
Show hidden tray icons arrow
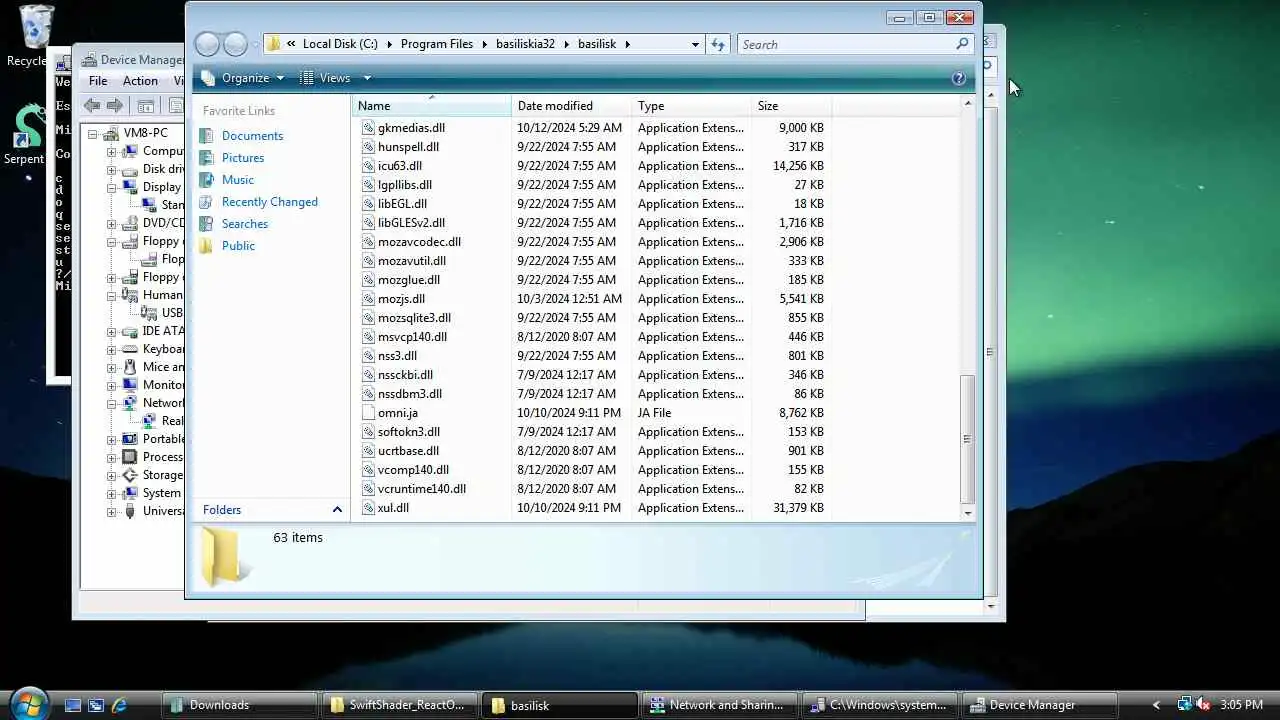(x=1157, y=705)
